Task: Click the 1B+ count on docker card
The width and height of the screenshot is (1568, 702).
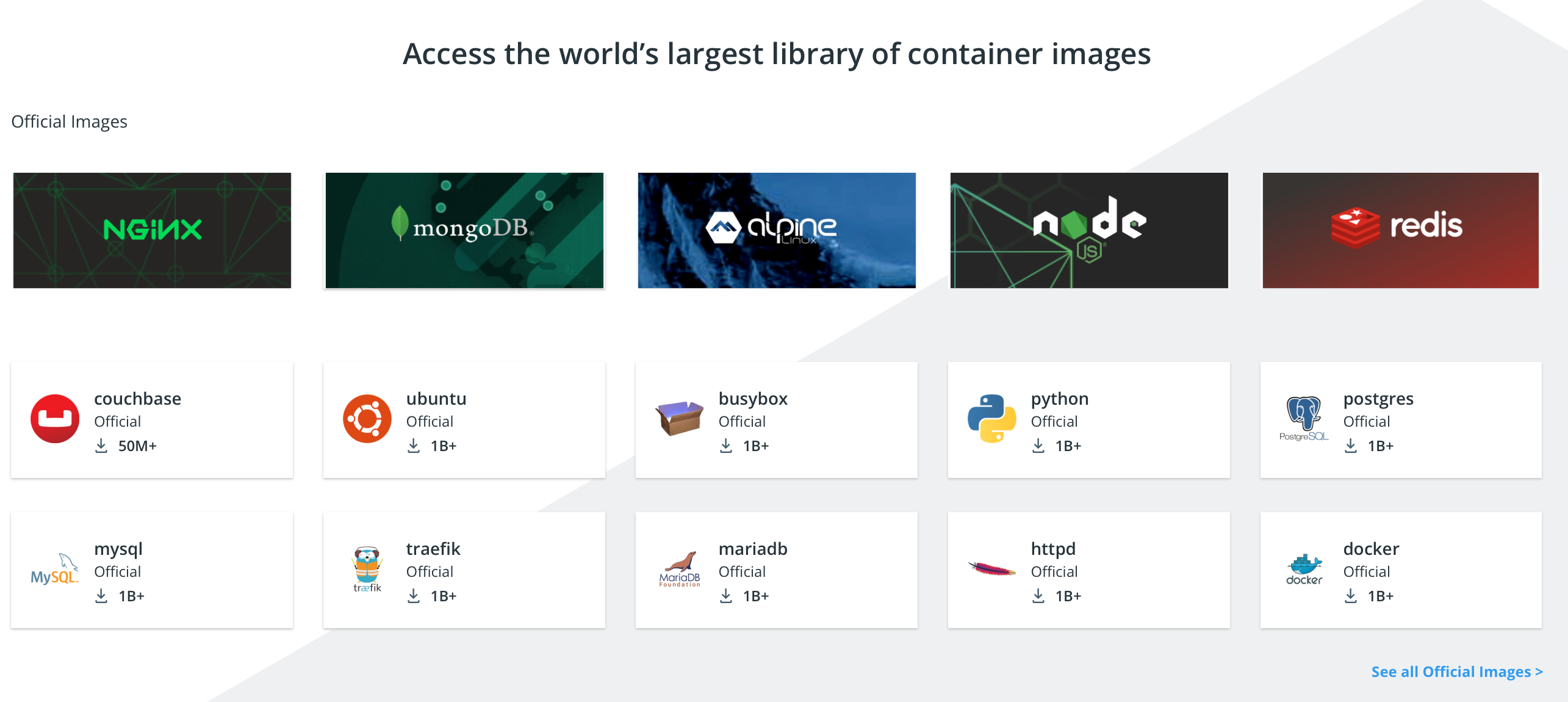Action: (1381, 596)
